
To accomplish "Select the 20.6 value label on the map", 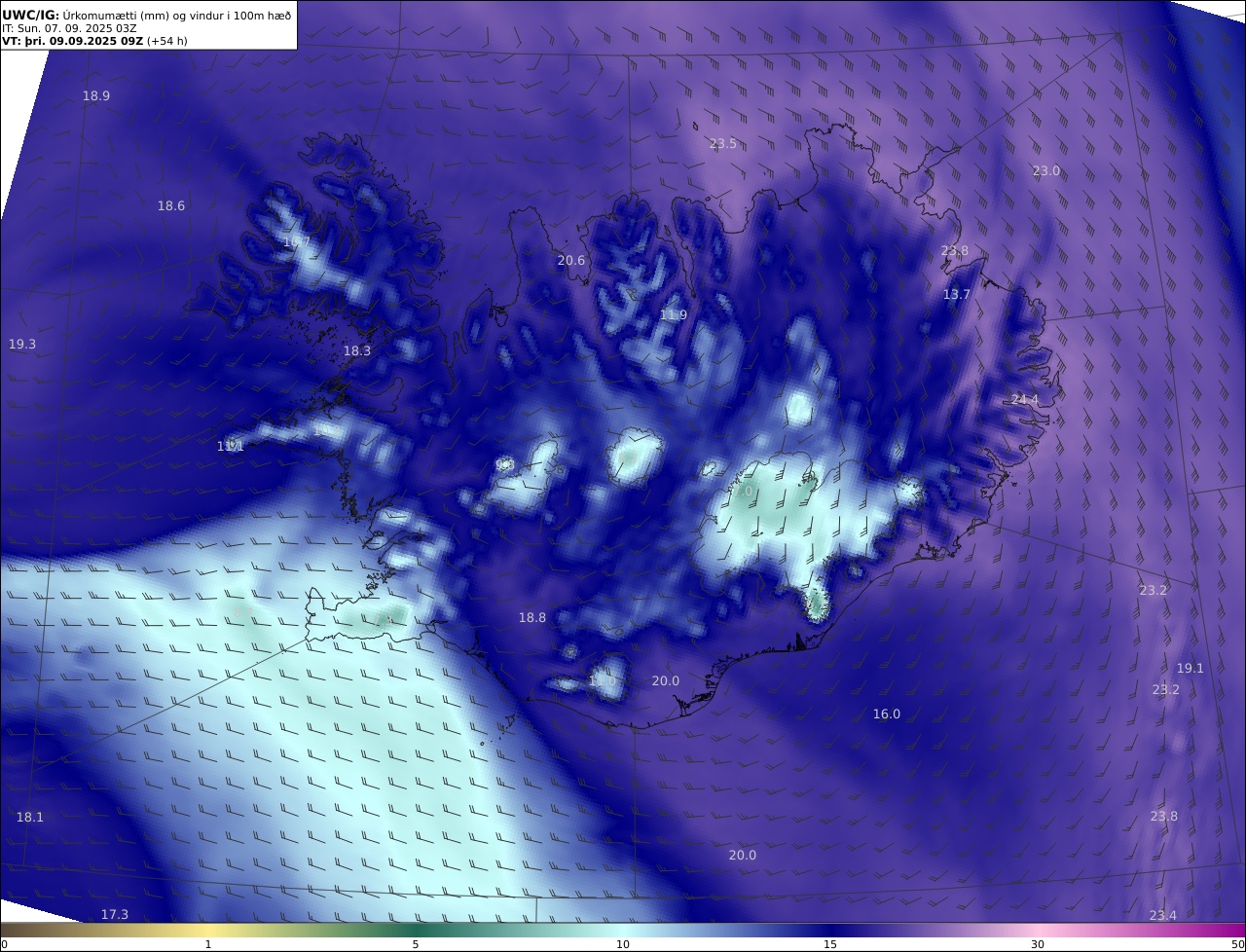I will pos(571,261).
